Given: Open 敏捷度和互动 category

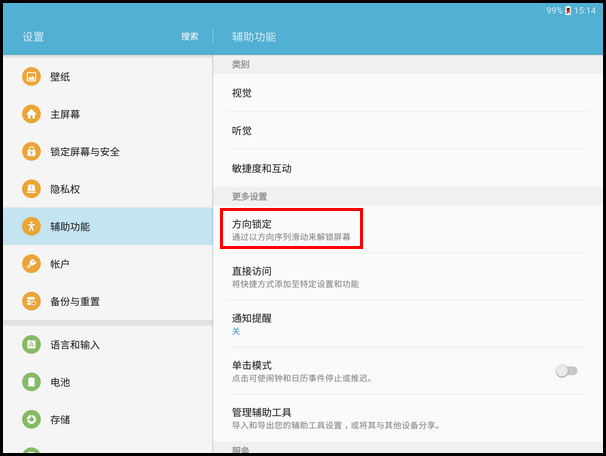Looking at the screenshot, I should click(x=408, y=168).
